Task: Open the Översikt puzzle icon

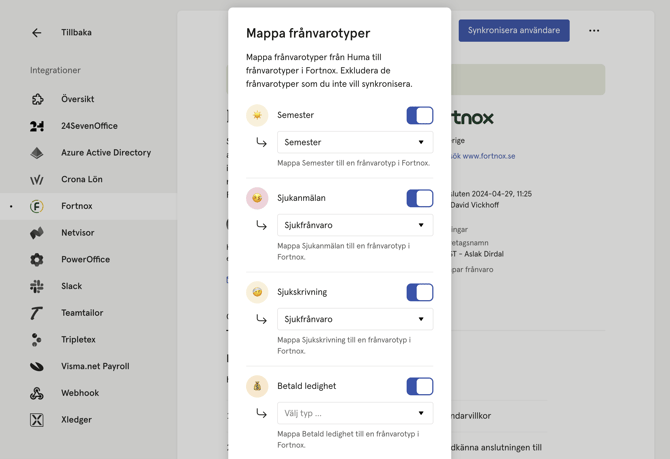Action: point(37,99)
